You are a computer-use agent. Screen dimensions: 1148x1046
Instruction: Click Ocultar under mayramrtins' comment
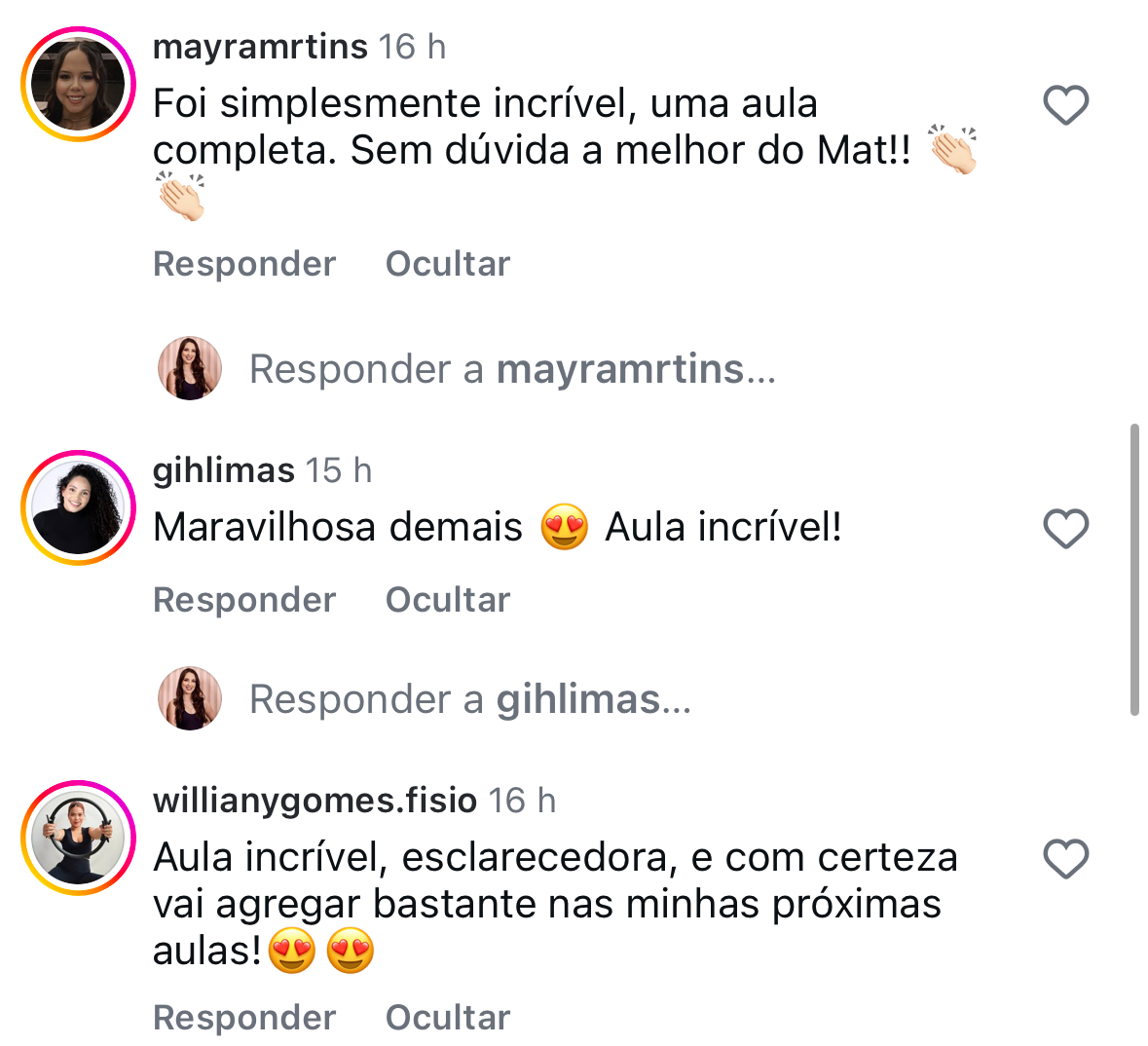448,264
